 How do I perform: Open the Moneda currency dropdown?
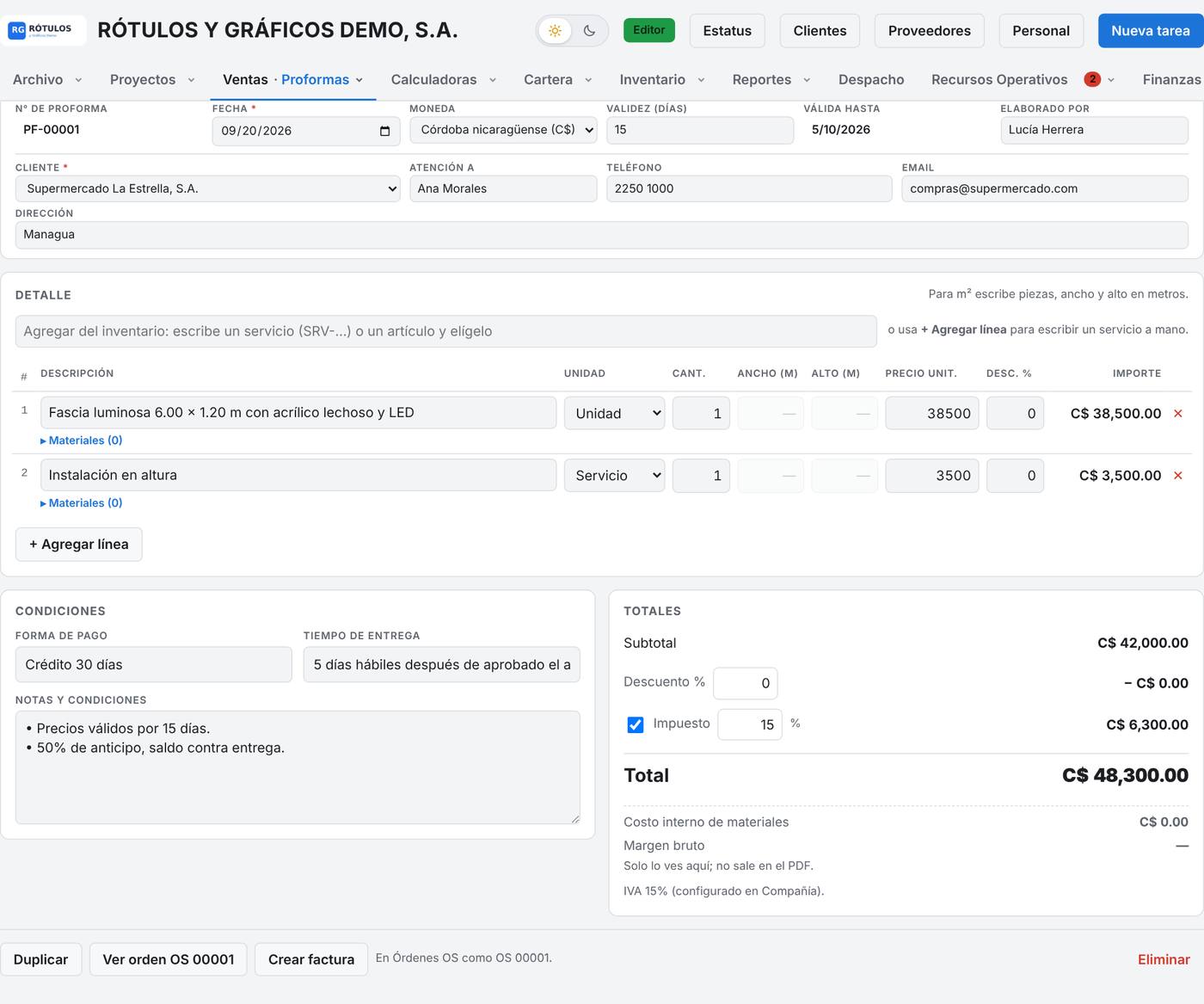pyautogui.click(x=503, y=130)
